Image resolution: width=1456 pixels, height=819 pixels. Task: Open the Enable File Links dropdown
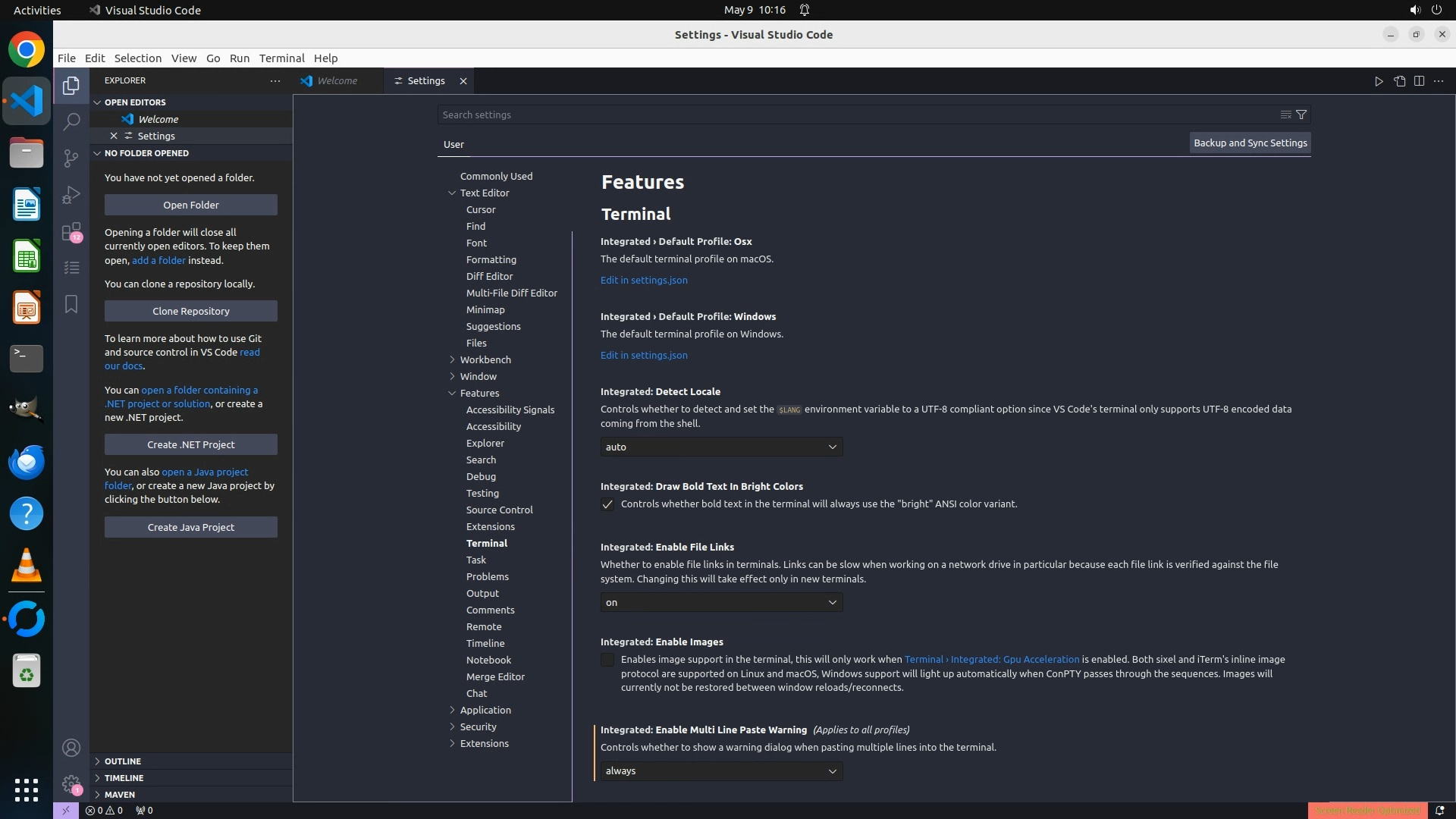721,602
